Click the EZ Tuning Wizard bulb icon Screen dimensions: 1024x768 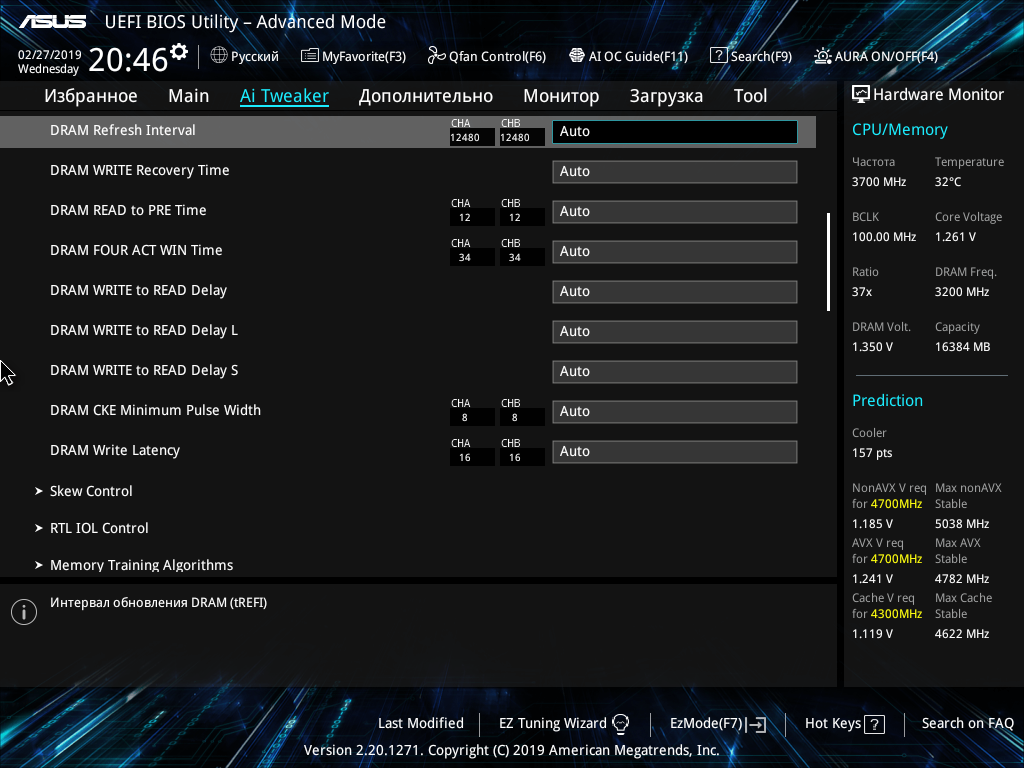click(620, 724)
